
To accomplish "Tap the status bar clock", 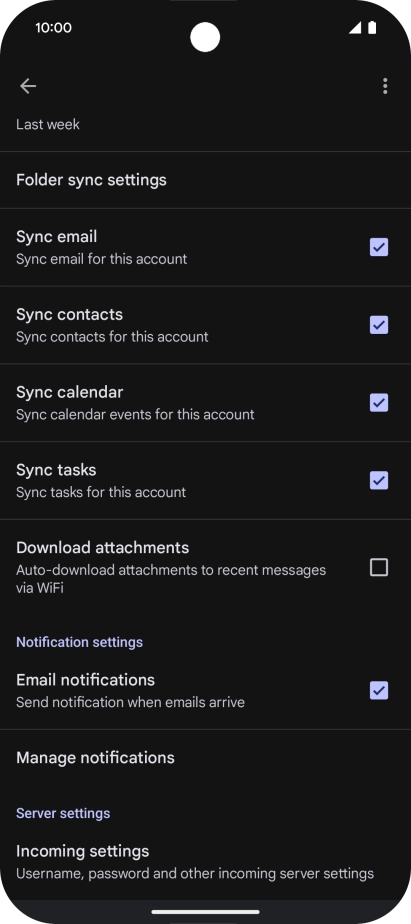I will (54, 28).
